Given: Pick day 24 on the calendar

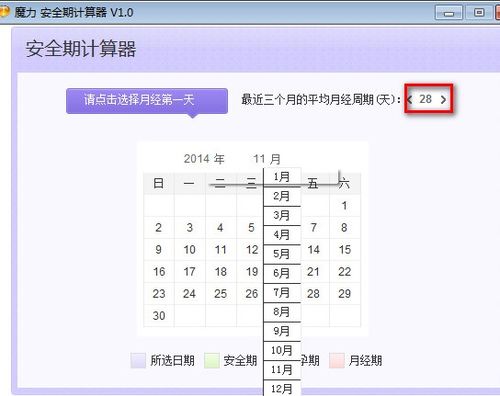Looking at the screenshot, I should pyautogui.click(x=190, y=294).
